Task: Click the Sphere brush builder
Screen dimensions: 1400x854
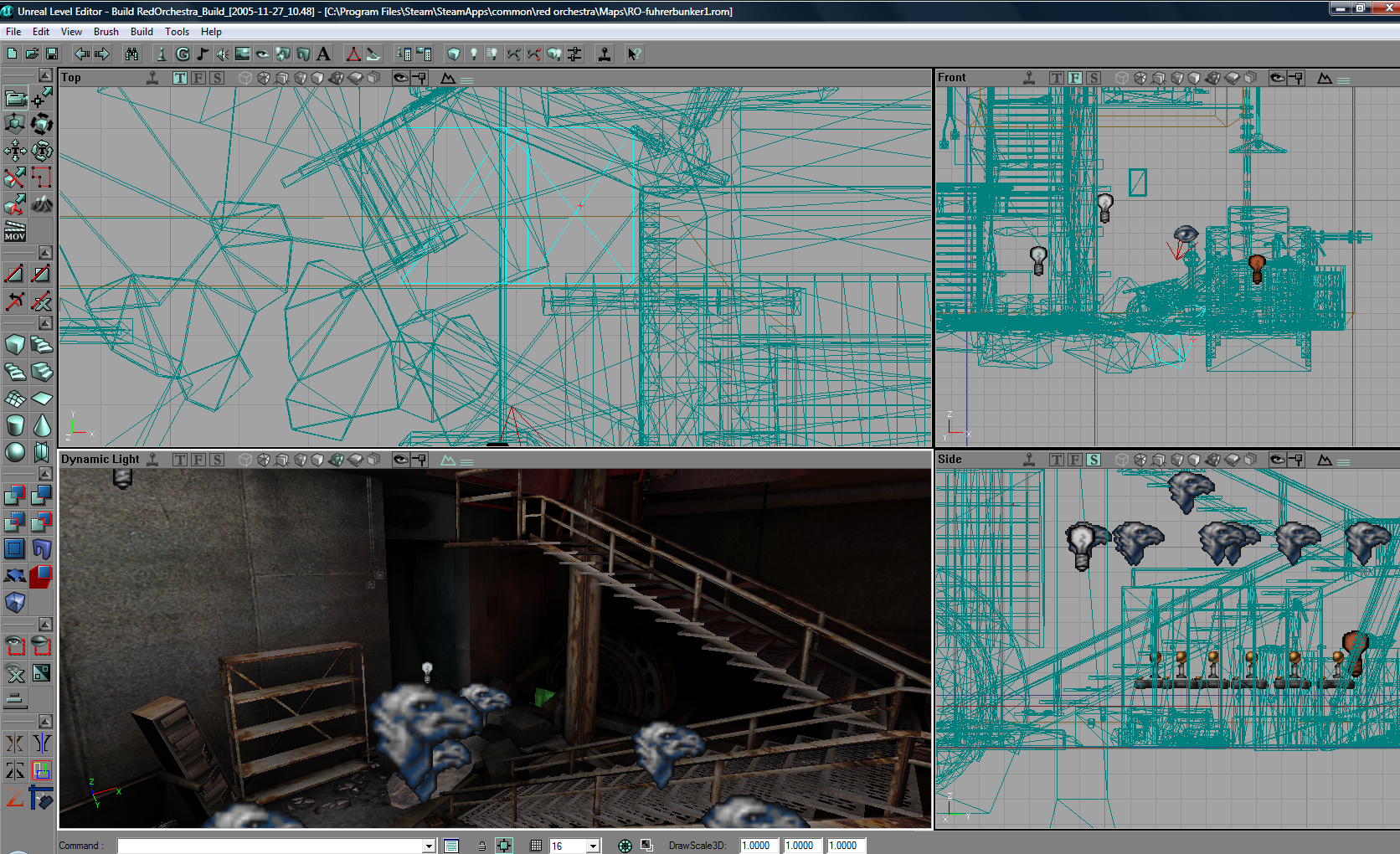Action: tap(15, 452)
